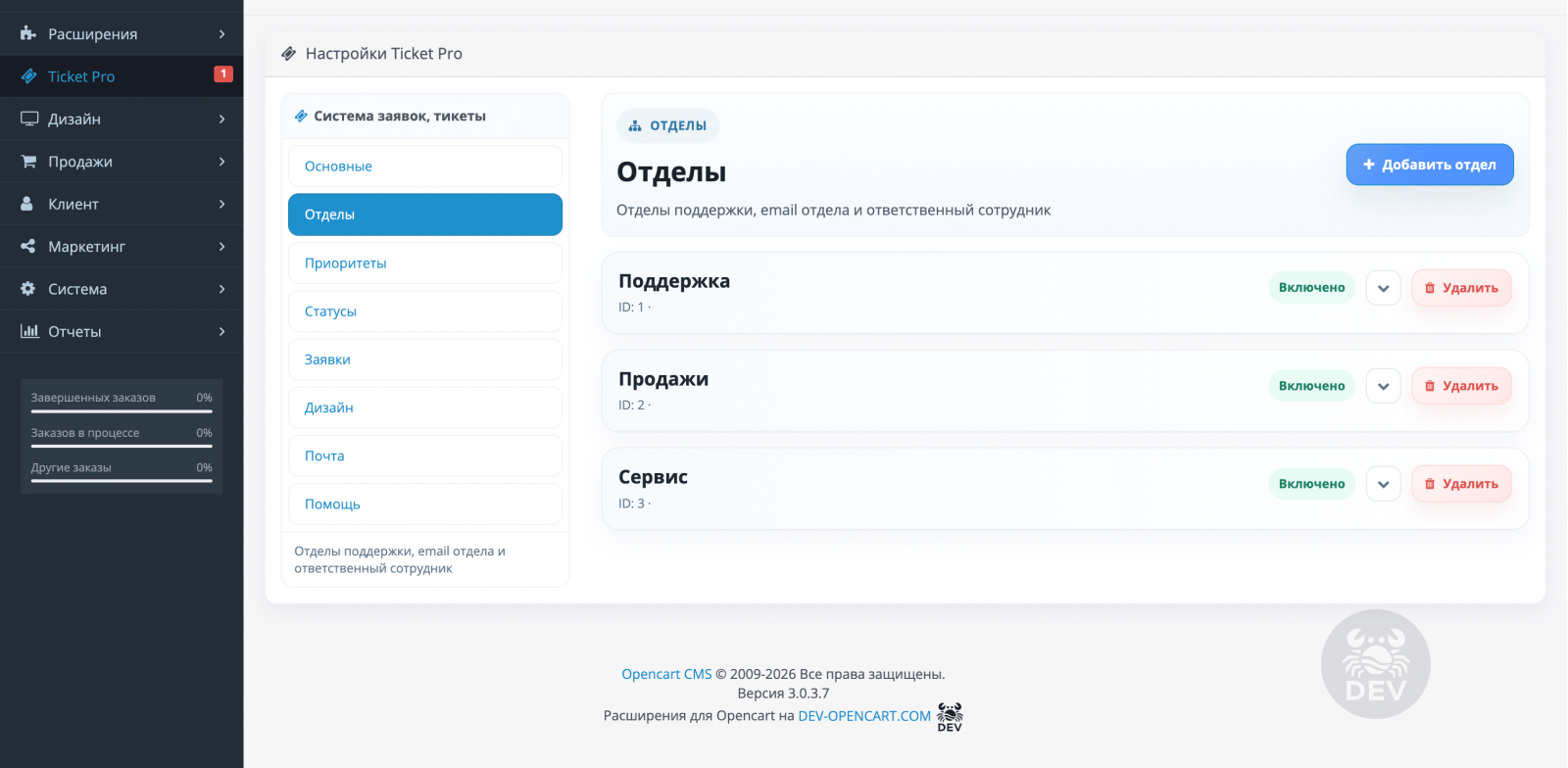Toggle the Включено status for Поддержка
1568x768 pixels.
click(x=1311, y=288)
